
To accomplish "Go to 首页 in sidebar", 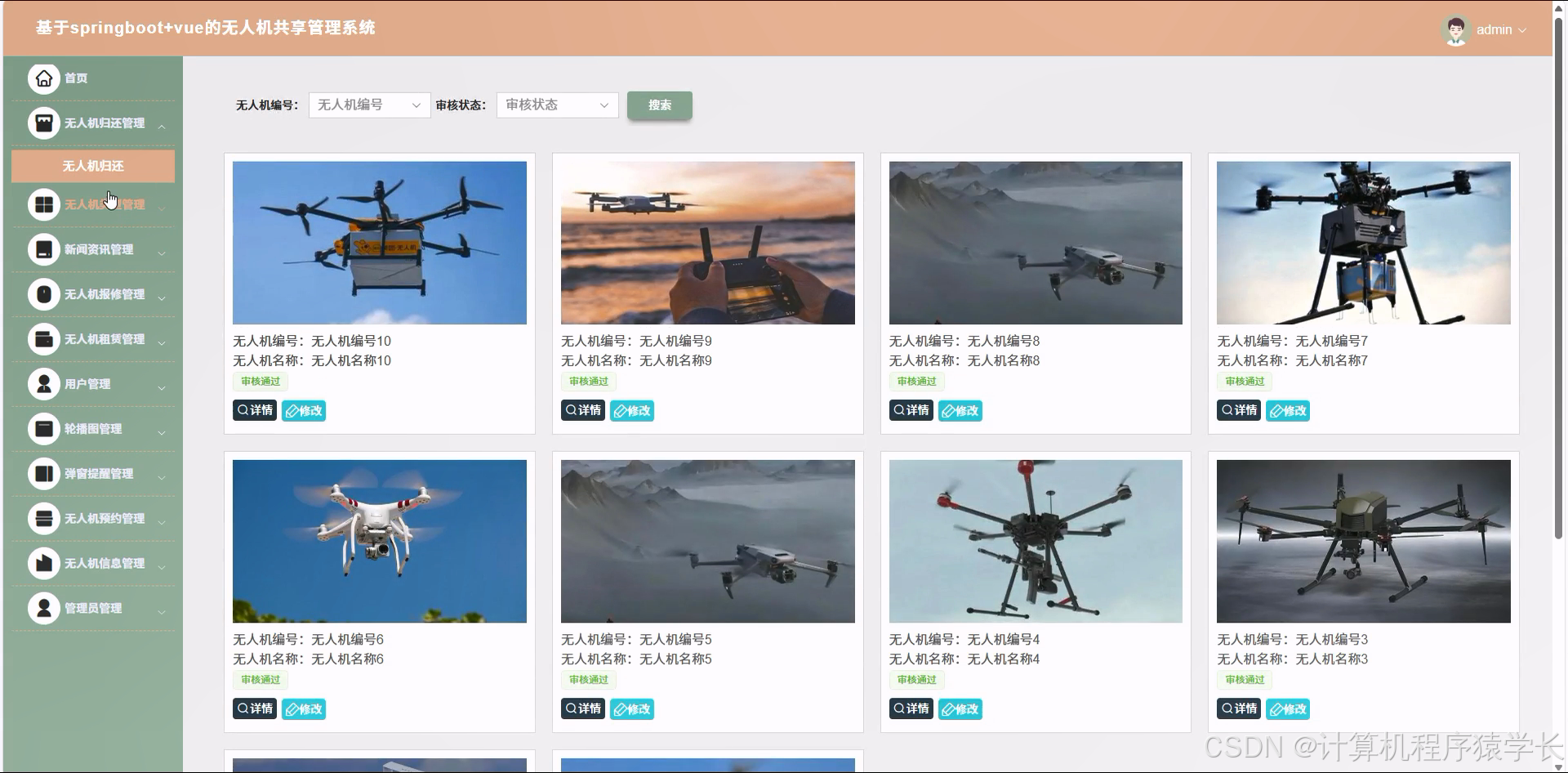I will (76, 78).
